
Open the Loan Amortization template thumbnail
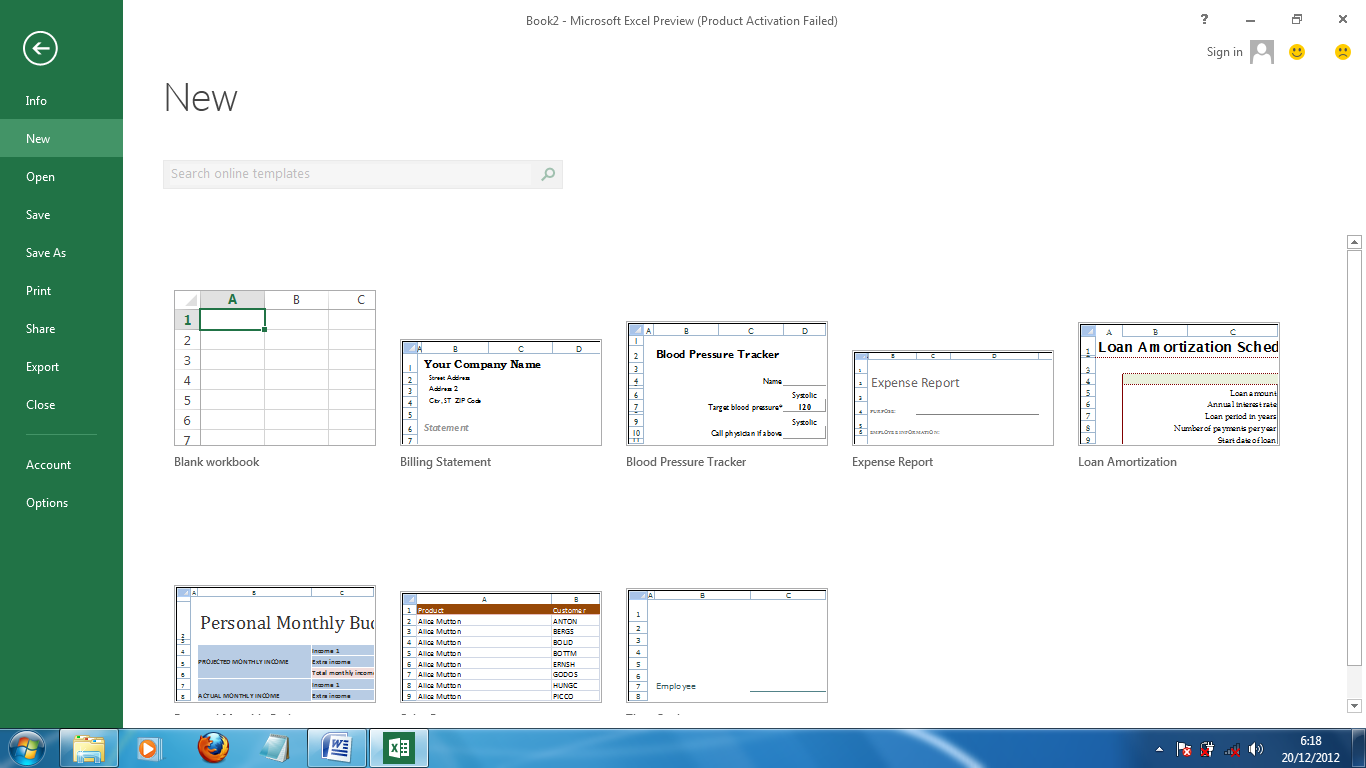click(1179, 384)
